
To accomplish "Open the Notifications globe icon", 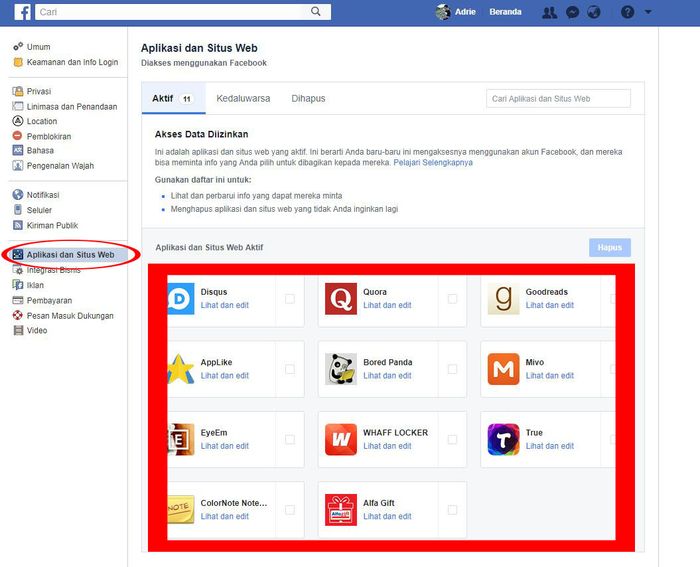I will [x=594, y=13].
